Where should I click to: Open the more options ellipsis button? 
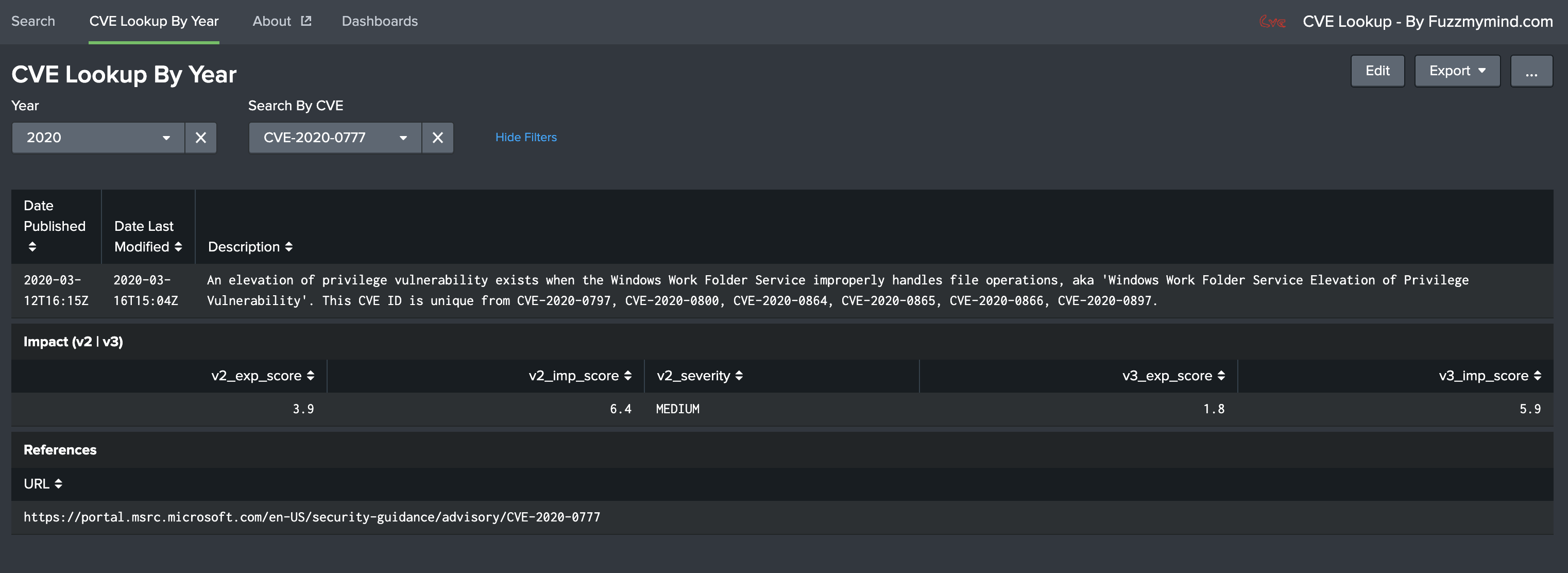coord(1531,71)
